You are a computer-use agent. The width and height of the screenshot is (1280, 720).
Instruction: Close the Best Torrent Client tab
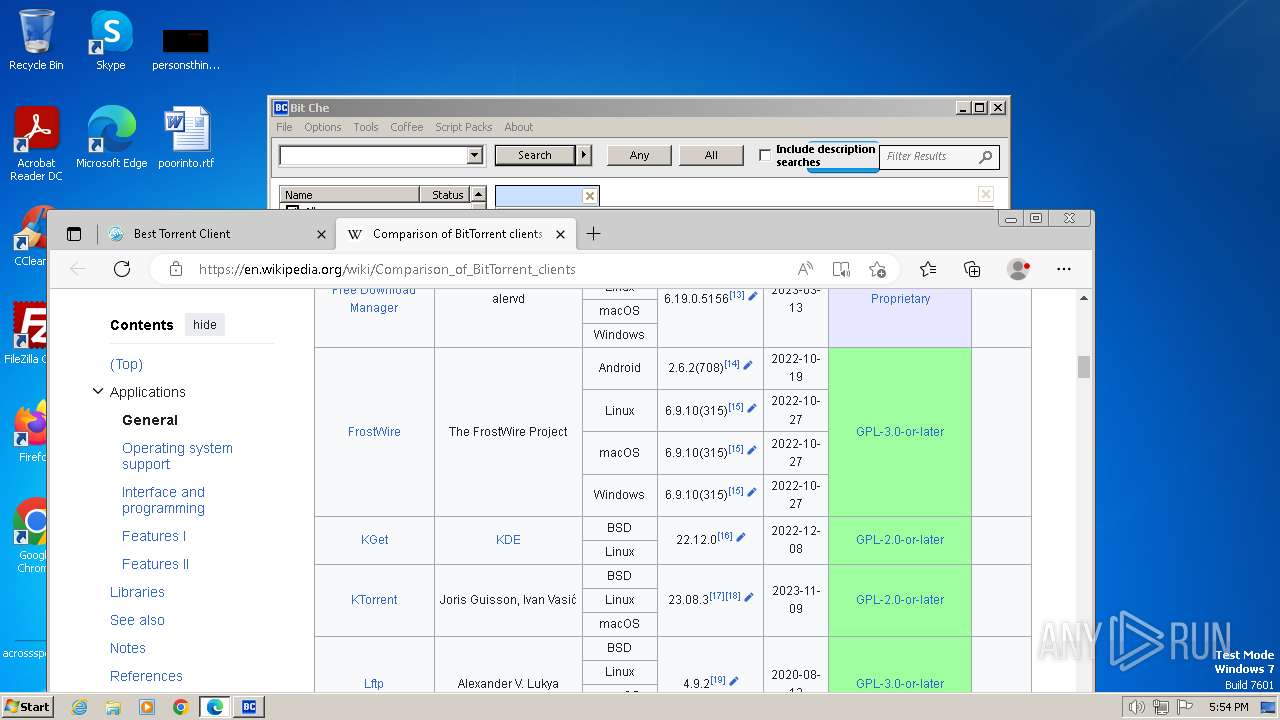click(x=321, y=234)
